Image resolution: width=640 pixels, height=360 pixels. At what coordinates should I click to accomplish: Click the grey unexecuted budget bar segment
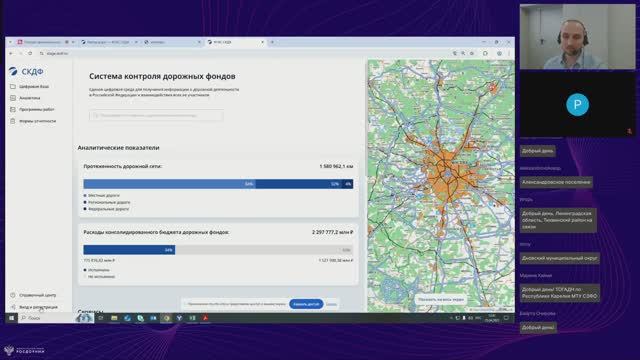point(264,250)
